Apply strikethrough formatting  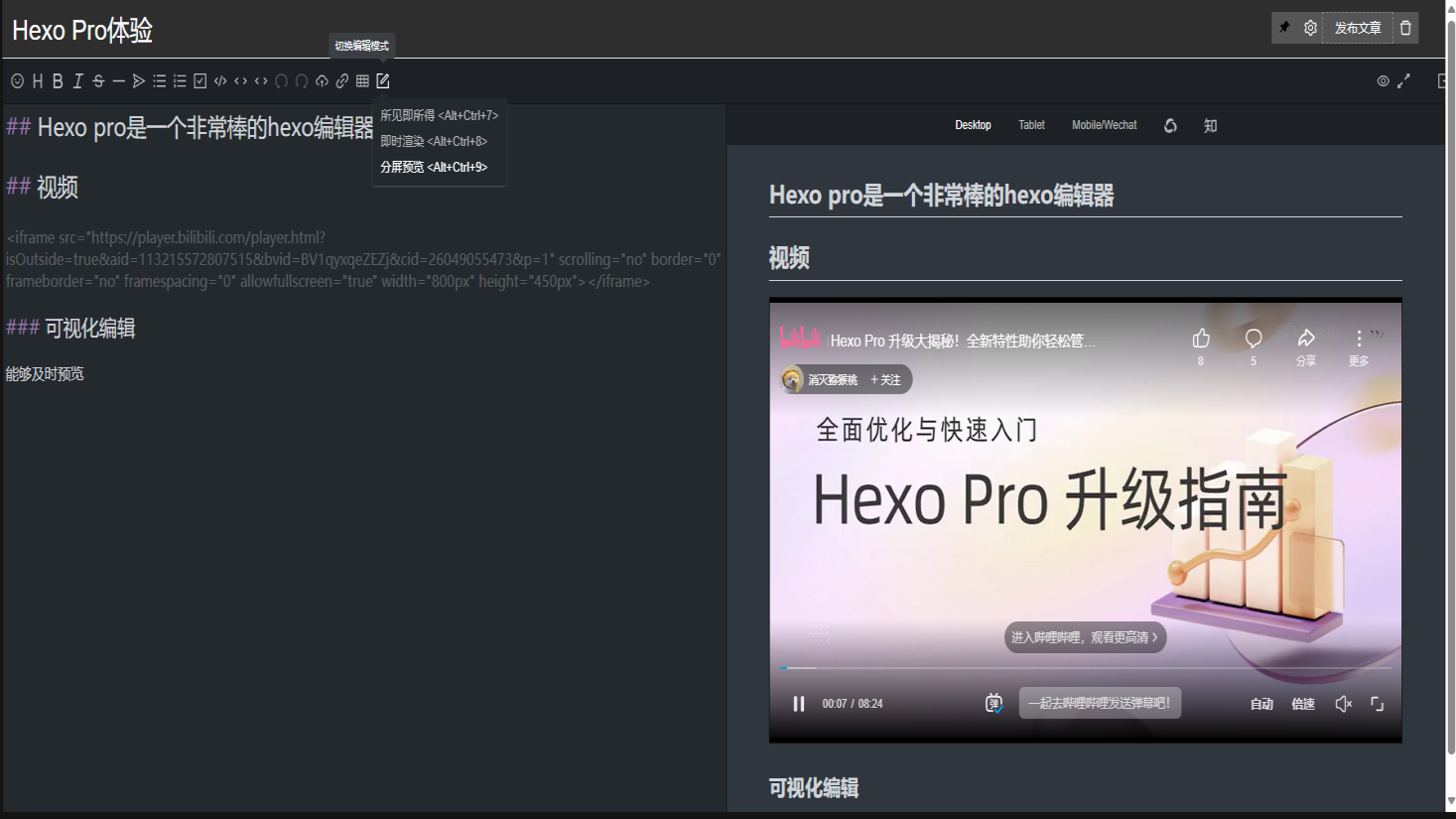tap(98, 81)
